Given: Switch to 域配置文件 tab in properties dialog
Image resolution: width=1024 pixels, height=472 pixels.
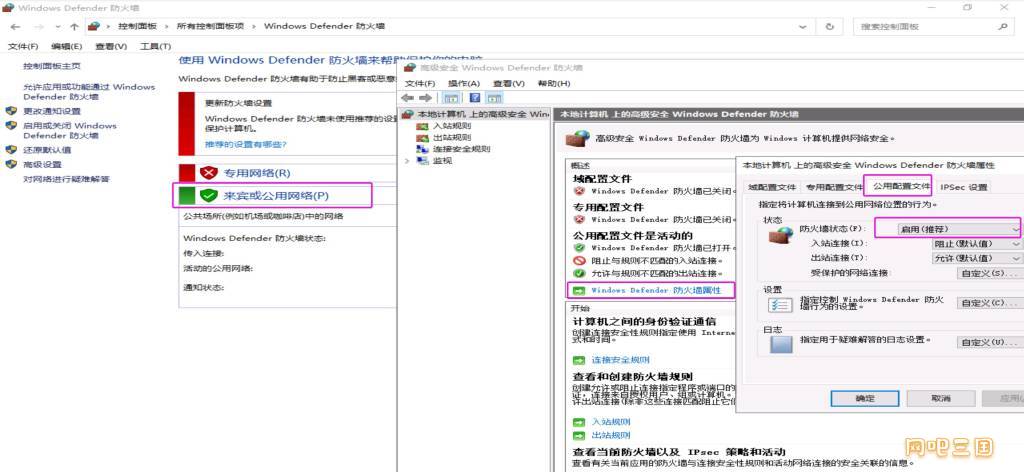Looking at the screenshot, I should pos(771,187).
